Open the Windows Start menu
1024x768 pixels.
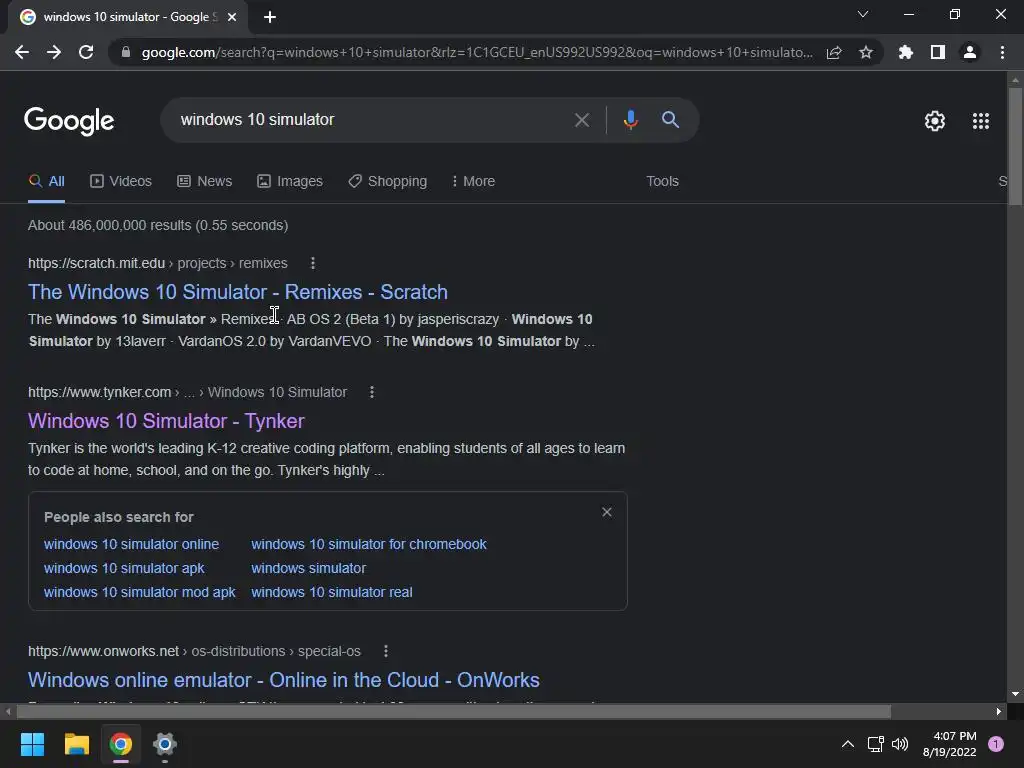pos(32,744)
